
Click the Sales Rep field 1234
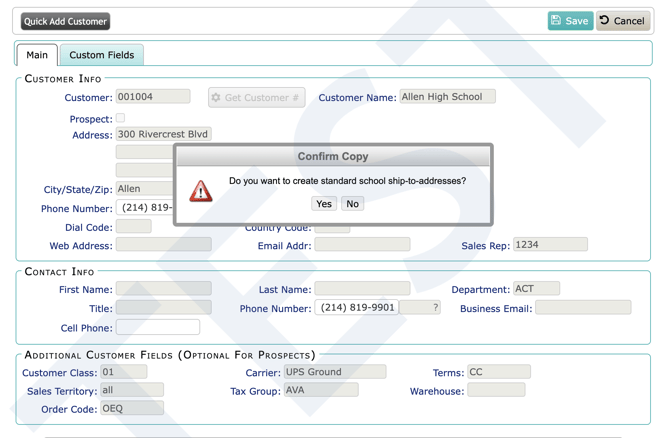coord(550,244)
